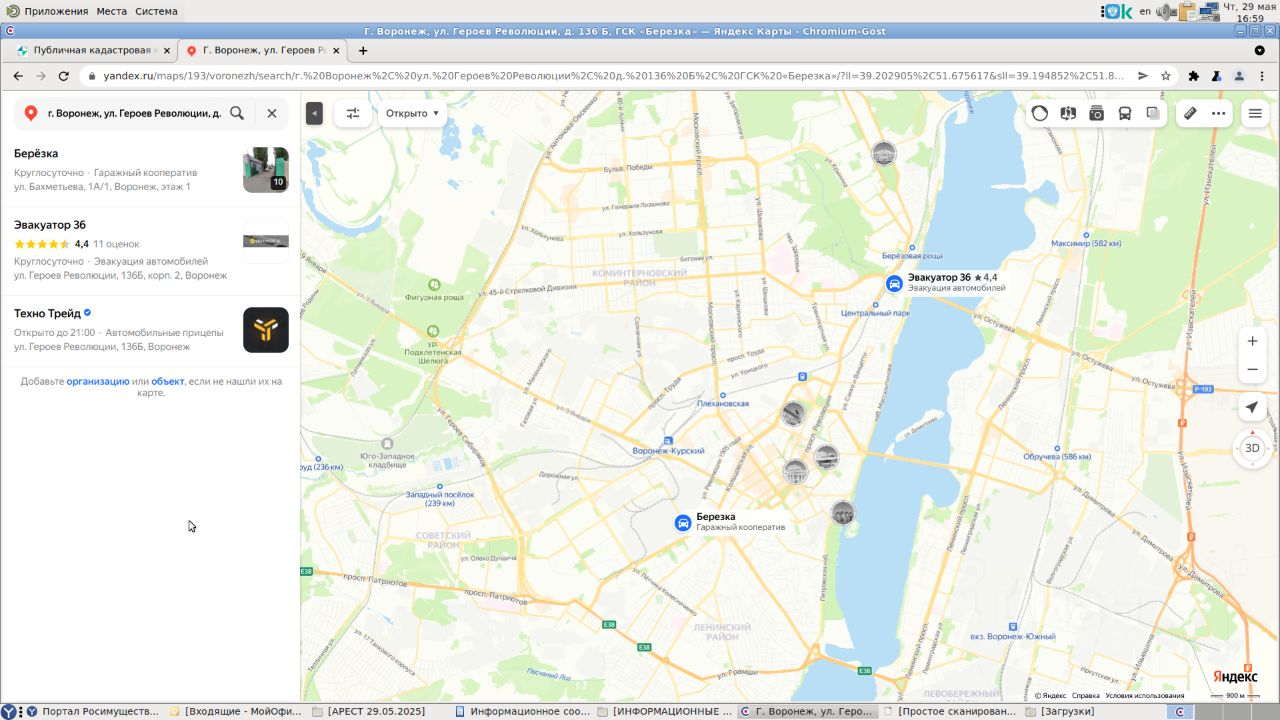Open the Эвакуатор 36 search result
This screenshot has height=720, width=1280.
150,252
